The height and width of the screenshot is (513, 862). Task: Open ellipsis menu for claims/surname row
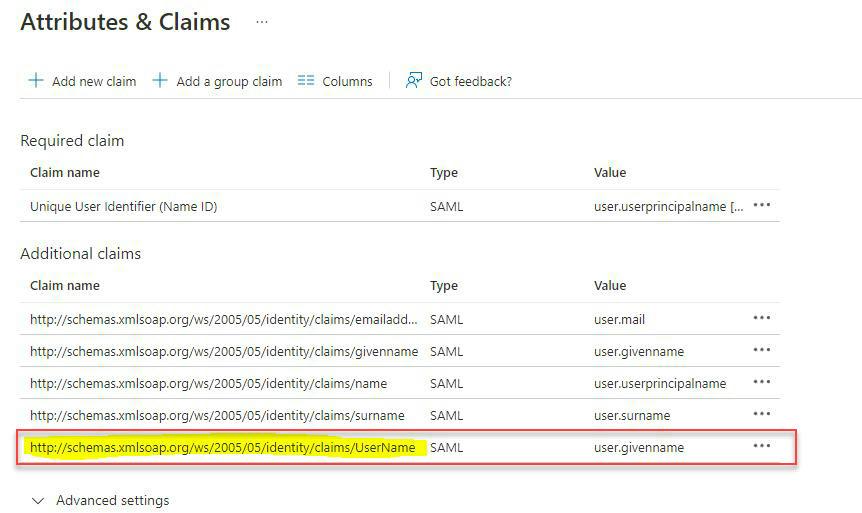pos(761,413)
